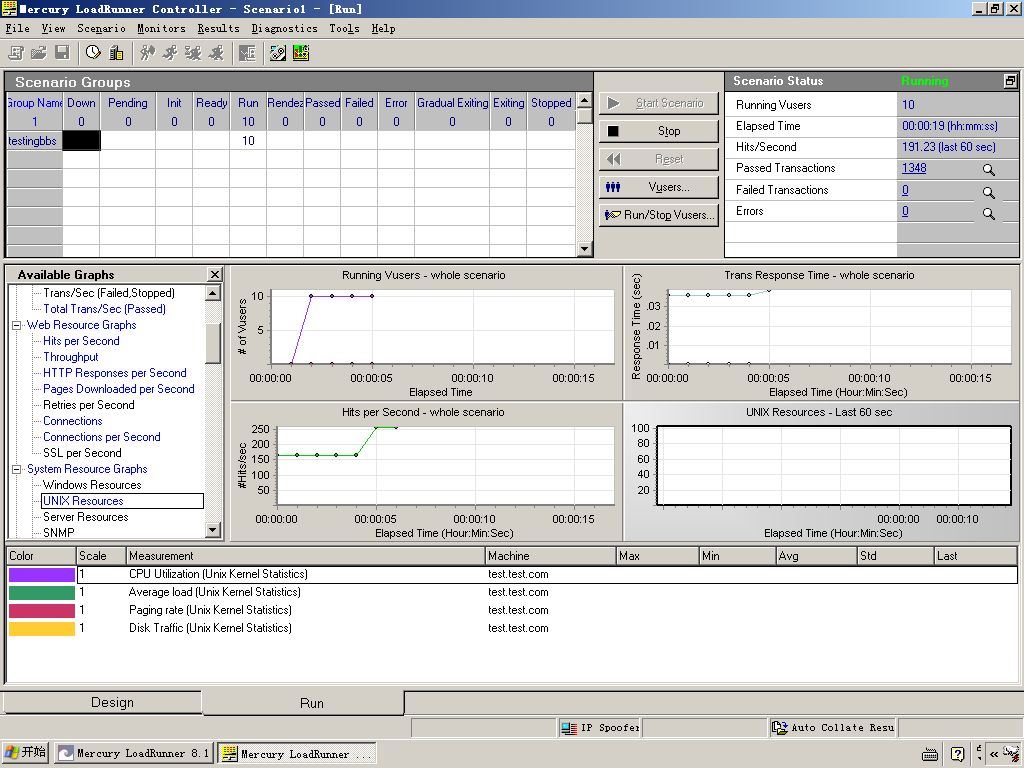The width and height of the screenshot is (1024, 768).
Task: Expand hidden system tray icons chevron
Action: point(994,754)
